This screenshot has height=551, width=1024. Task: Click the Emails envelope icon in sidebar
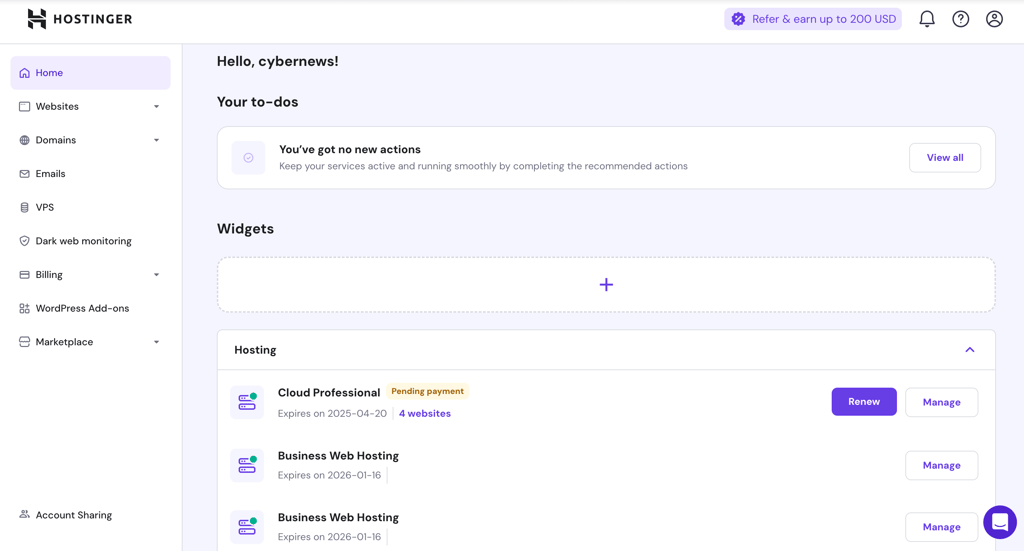click(24, 174)
